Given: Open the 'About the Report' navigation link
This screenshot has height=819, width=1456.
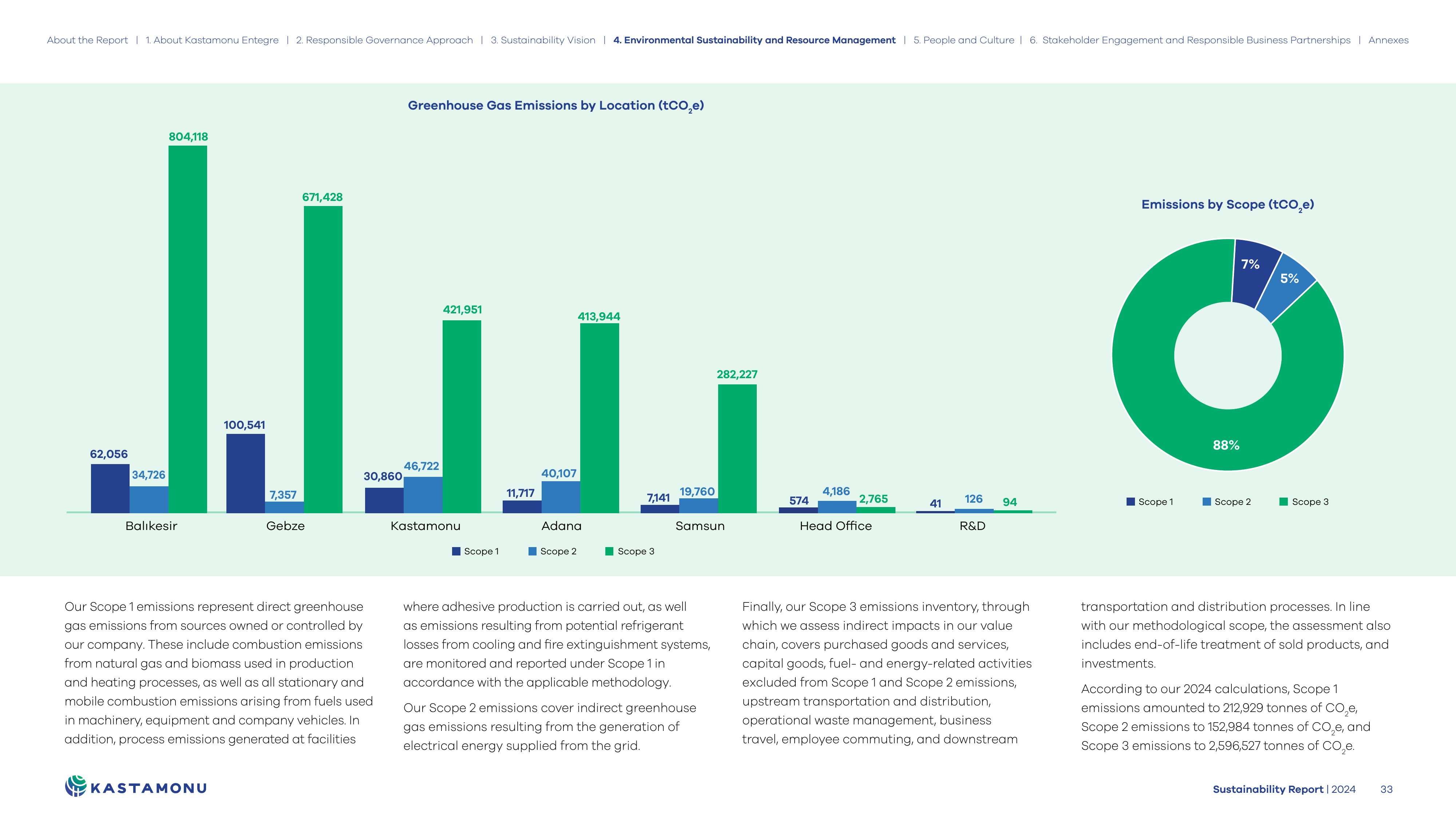Looking at the screenshot, I should (x=88, y=40).
